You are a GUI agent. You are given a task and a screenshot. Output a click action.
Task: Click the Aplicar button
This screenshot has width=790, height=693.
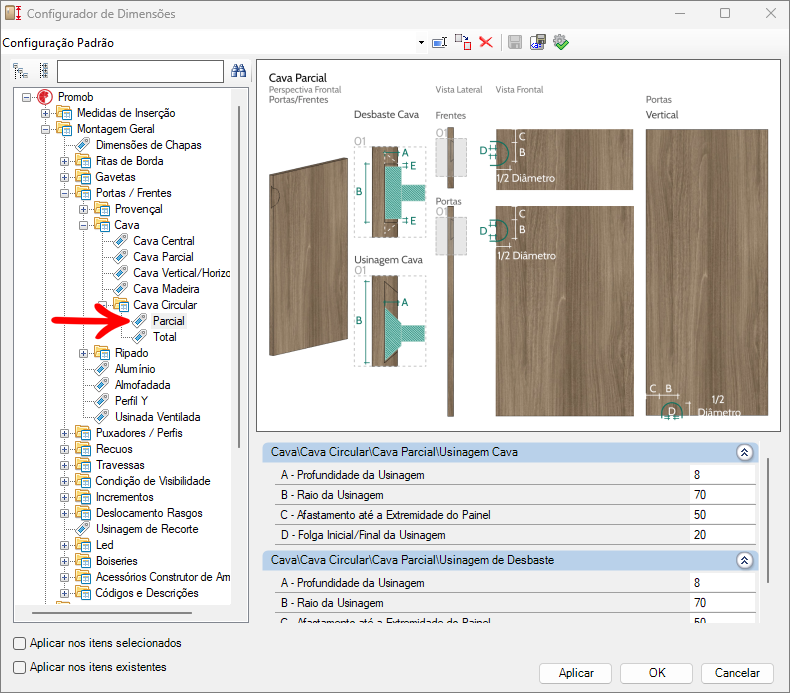575,673
